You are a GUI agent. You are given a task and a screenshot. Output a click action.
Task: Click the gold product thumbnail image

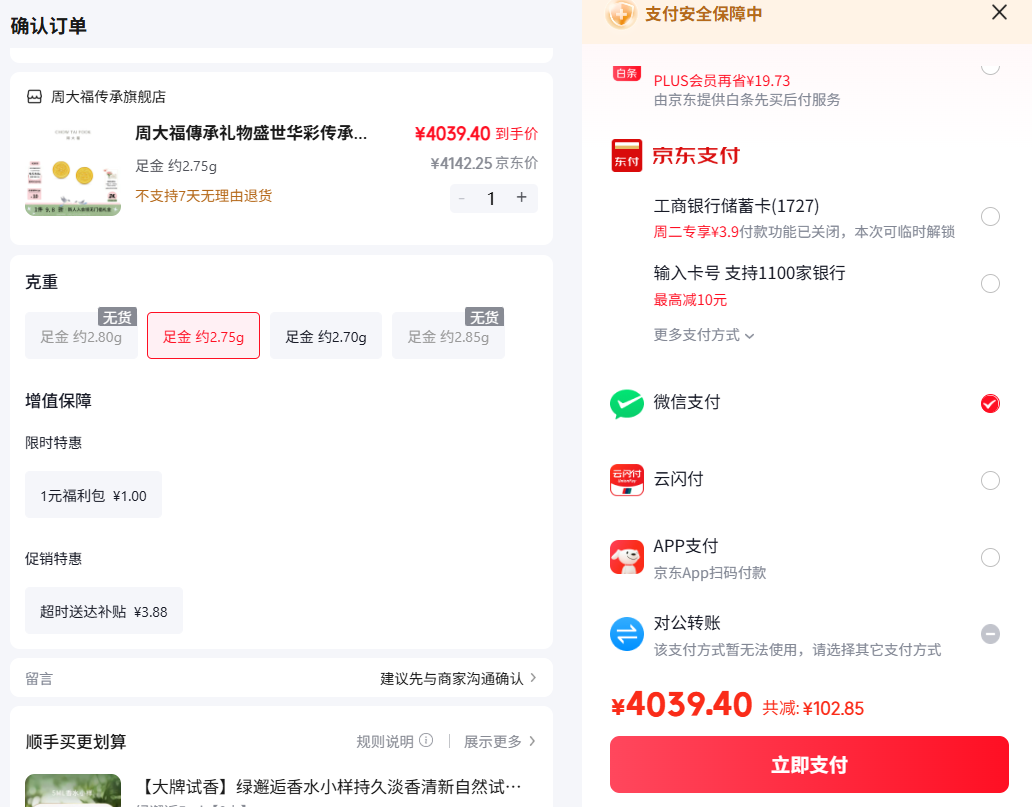73,171
